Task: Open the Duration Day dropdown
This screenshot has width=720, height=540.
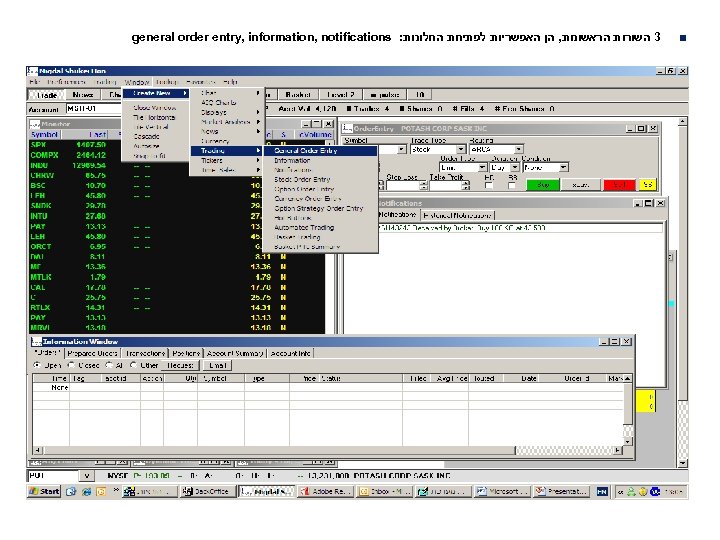Action: click(x=515, y=168)
